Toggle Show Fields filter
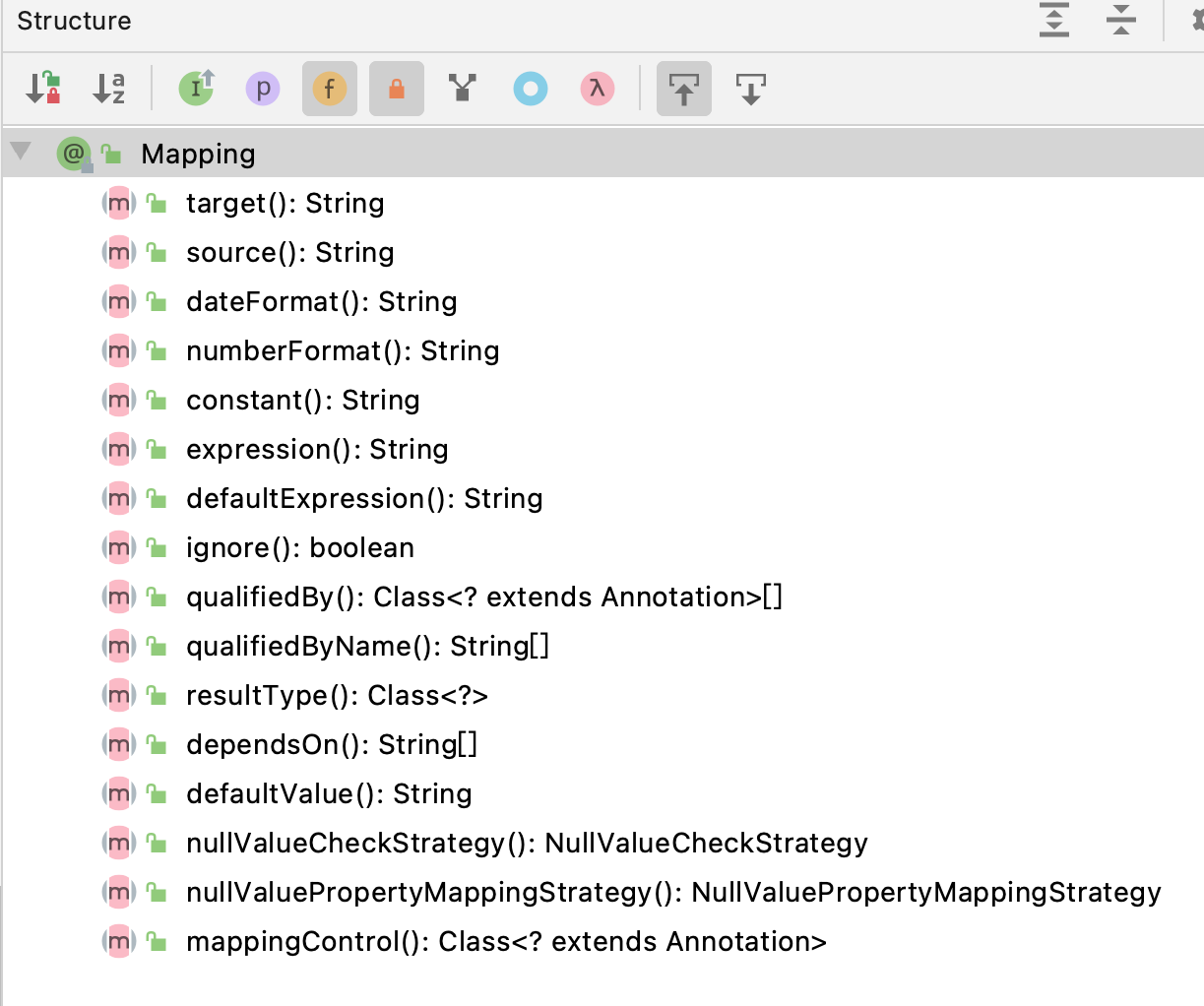The image size is (1204, 1006). 330,89
